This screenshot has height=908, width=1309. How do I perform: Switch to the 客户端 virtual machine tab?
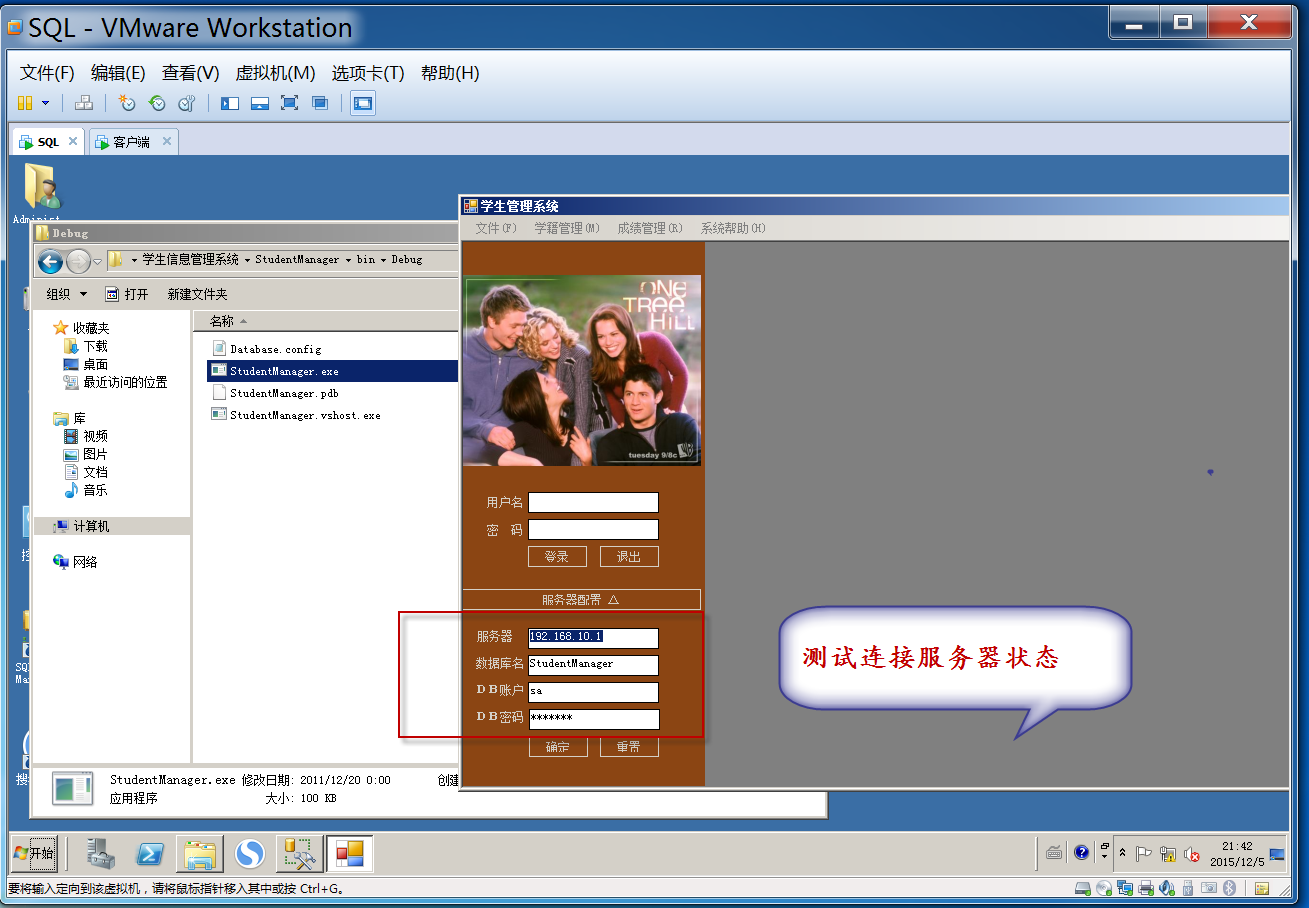tap(131, 142)
